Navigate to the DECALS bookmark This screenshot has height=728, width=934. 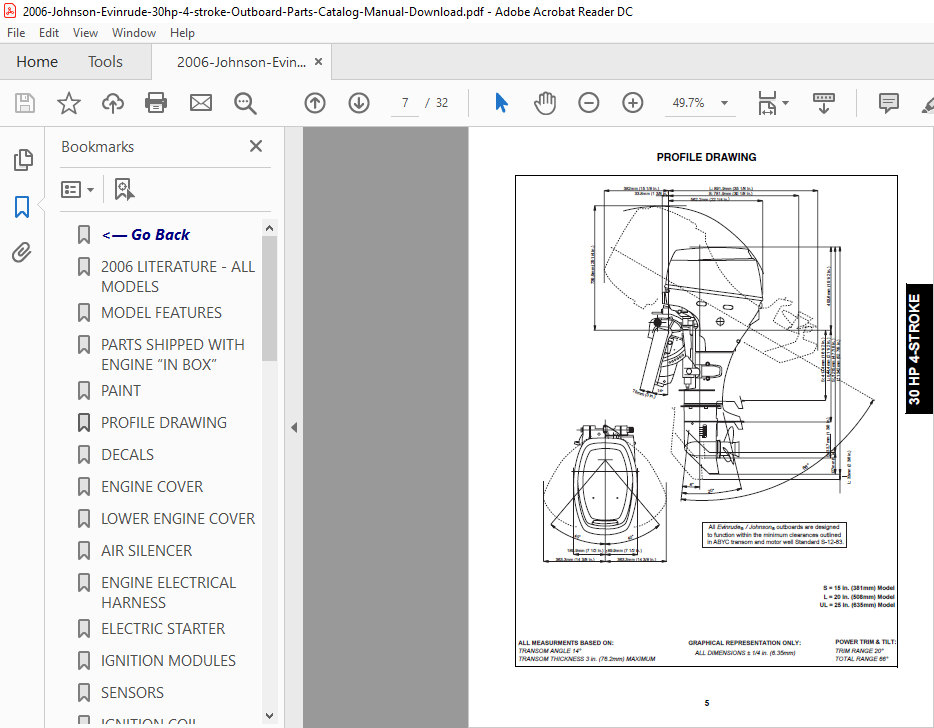[x=127, y=455]
